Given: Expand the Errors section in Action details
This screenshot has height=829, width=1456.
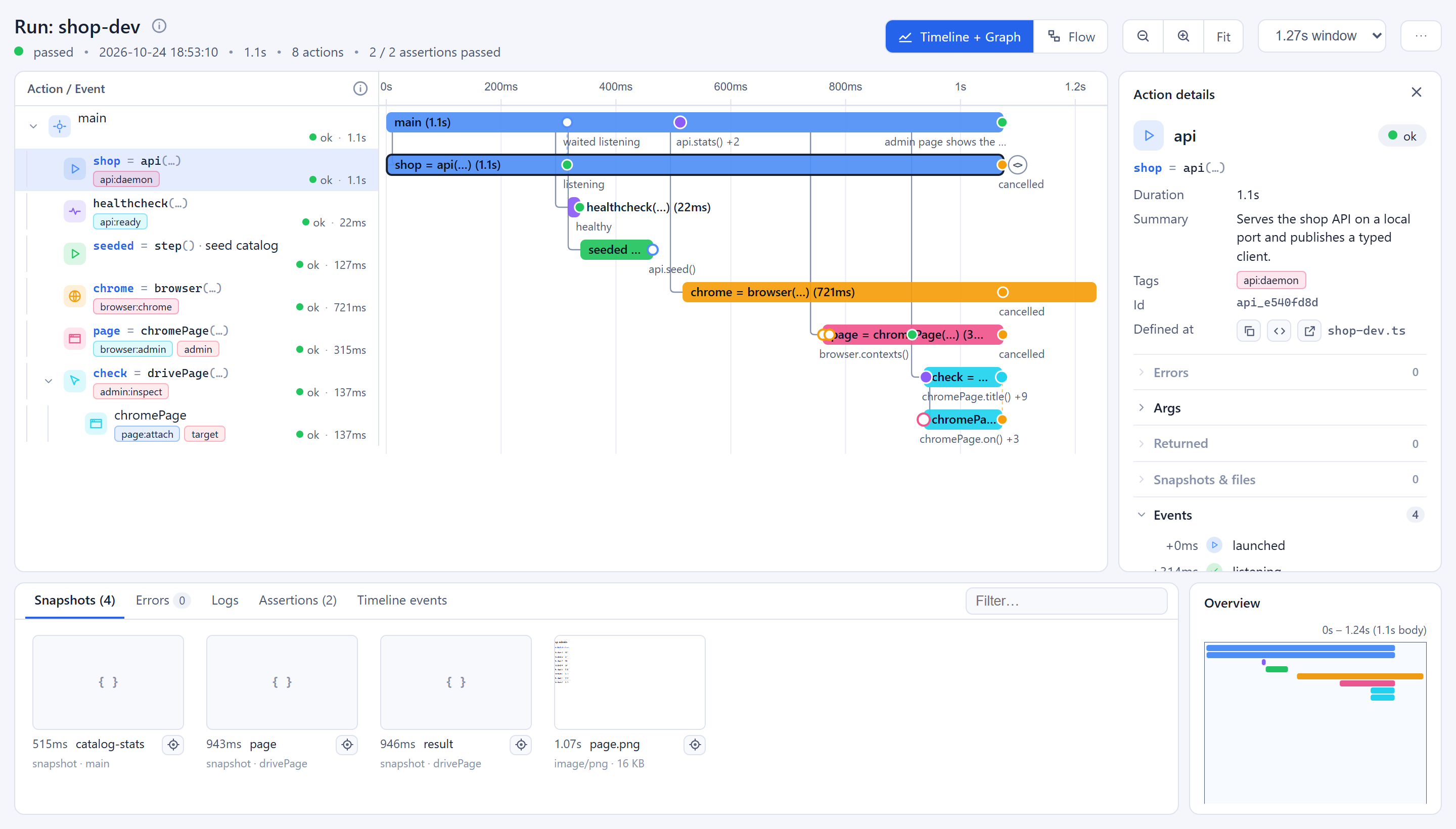Looking at the screenshot, I should click(1279, 373).
